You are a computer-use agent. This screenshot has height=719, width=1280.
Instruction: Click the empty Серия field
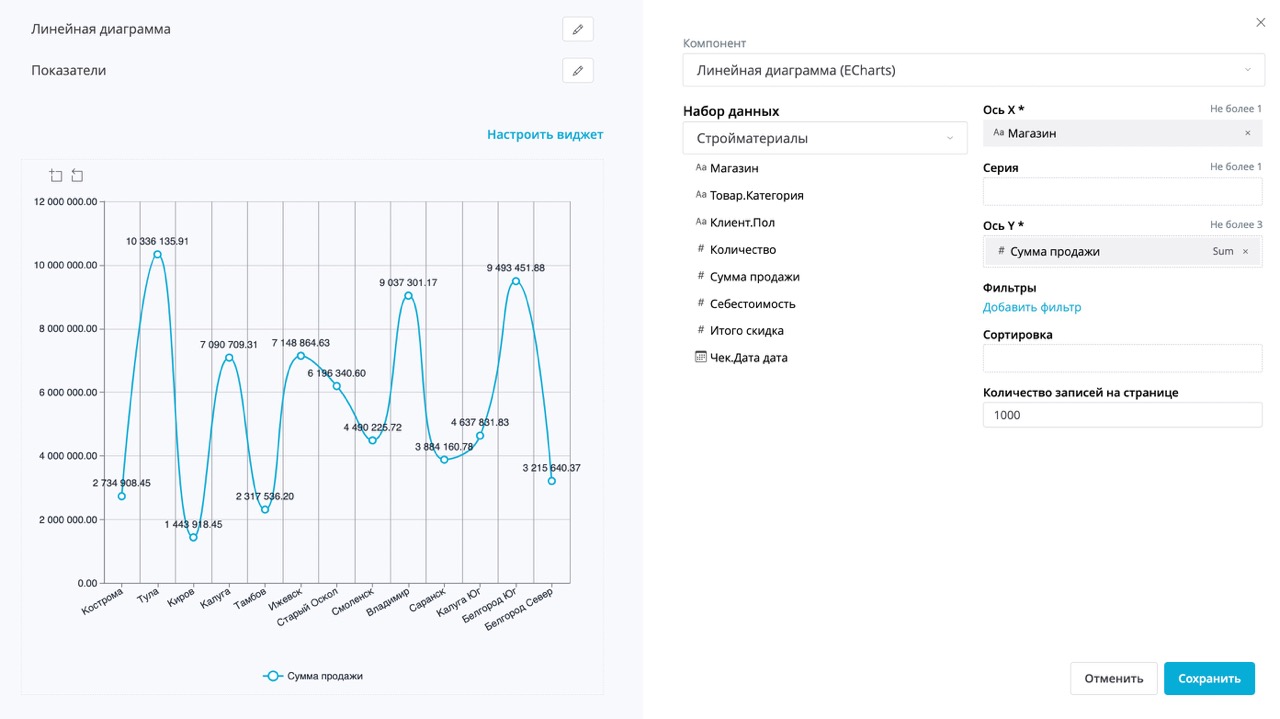1122,192
